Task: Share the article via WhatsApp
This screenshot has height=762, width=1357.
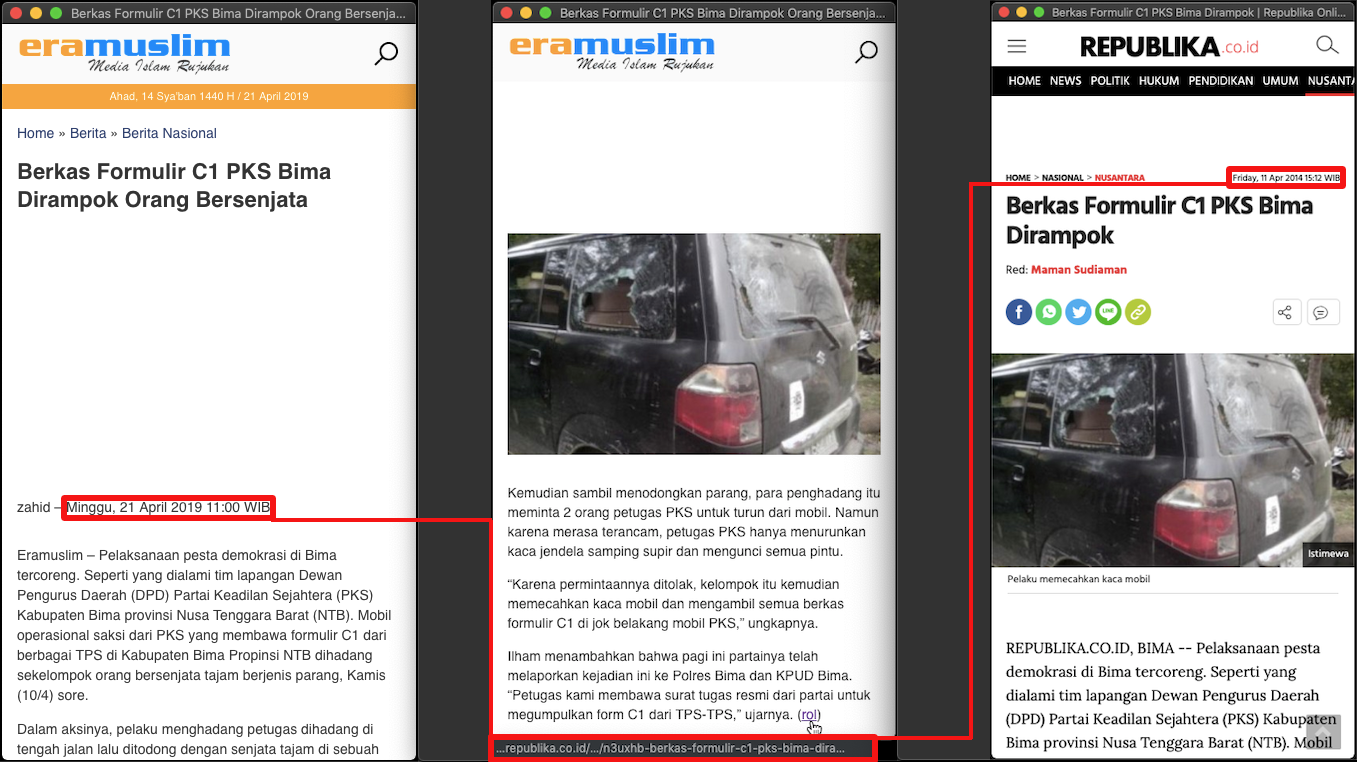Action: [x=1048, y=312]
